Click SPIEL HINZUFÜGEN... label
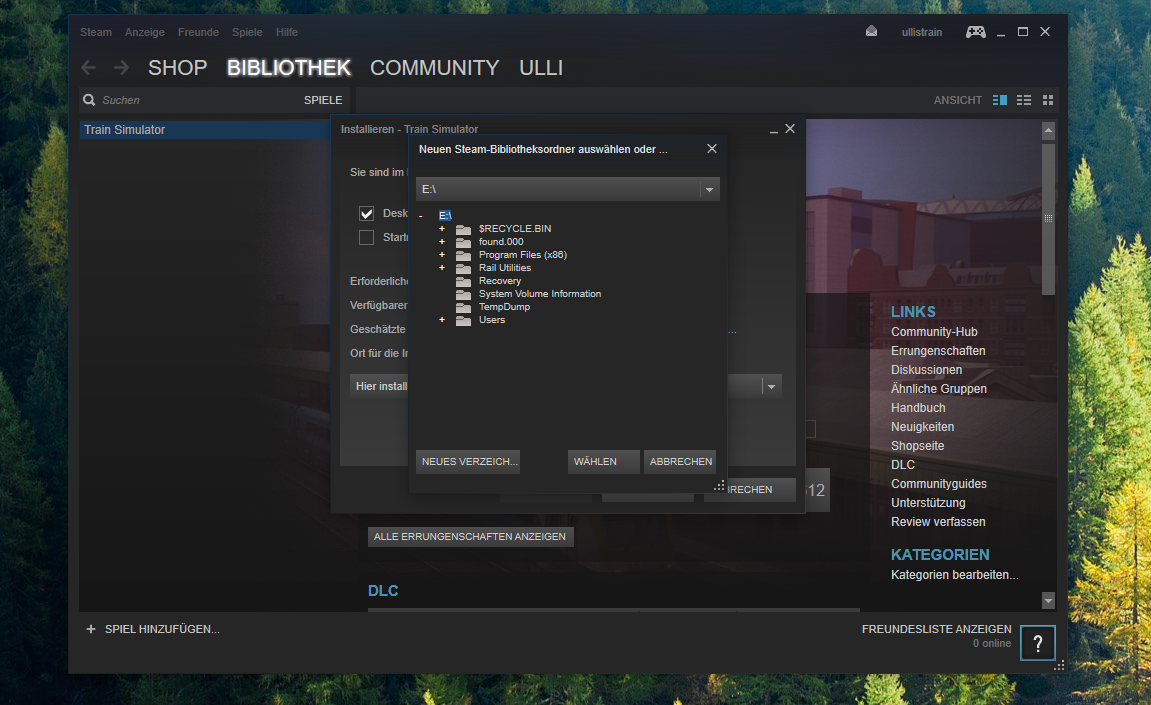Viewport: 1151px width, 705px height. pos(162,629)
